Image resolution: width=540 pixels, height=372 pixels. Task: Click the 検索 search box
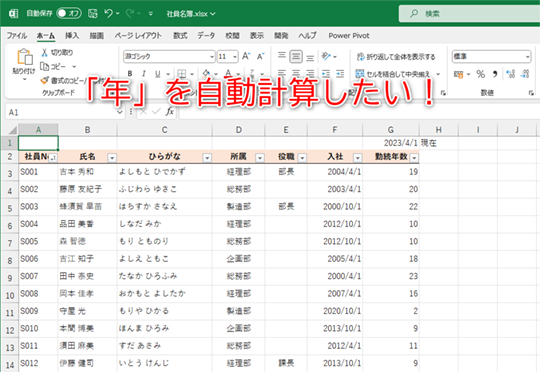469,13
